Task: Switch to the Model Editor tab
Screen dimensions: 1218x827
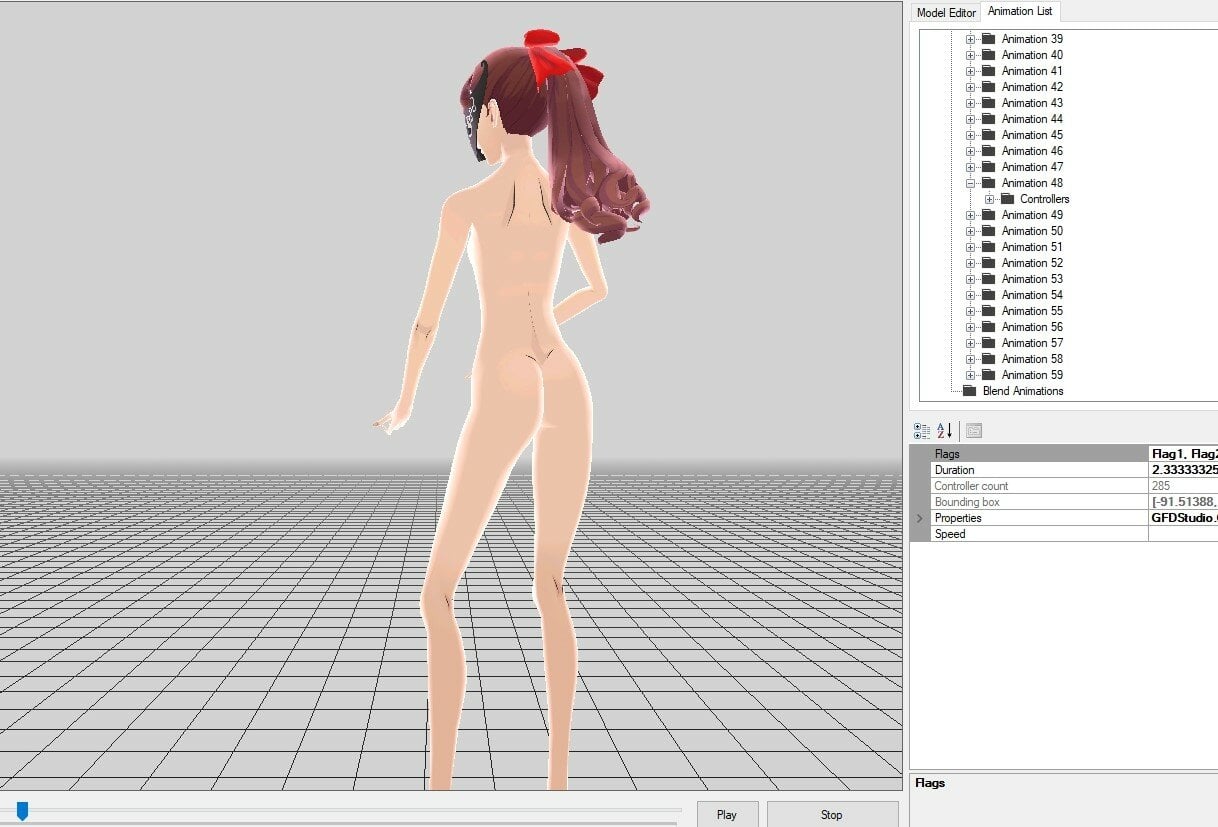Action: 946,13
